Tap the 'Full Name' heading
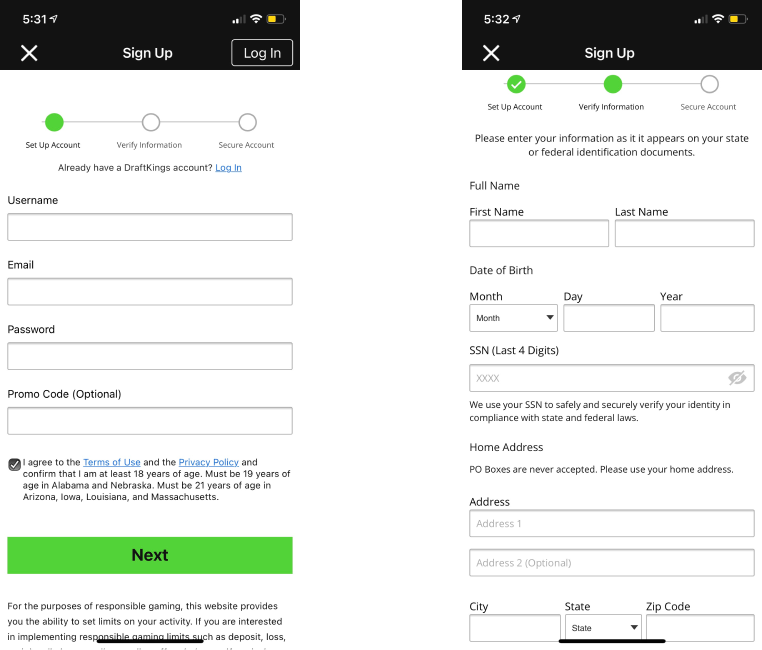 click(494, 186)
